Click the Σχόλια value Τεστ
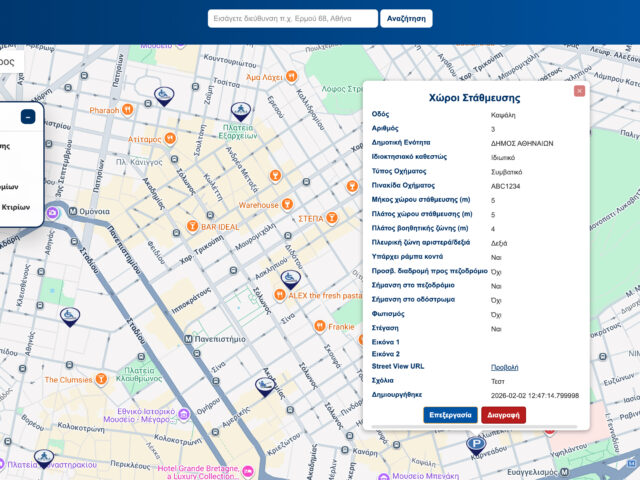This screenshot has width=640, height=480. tap(498, 381)
